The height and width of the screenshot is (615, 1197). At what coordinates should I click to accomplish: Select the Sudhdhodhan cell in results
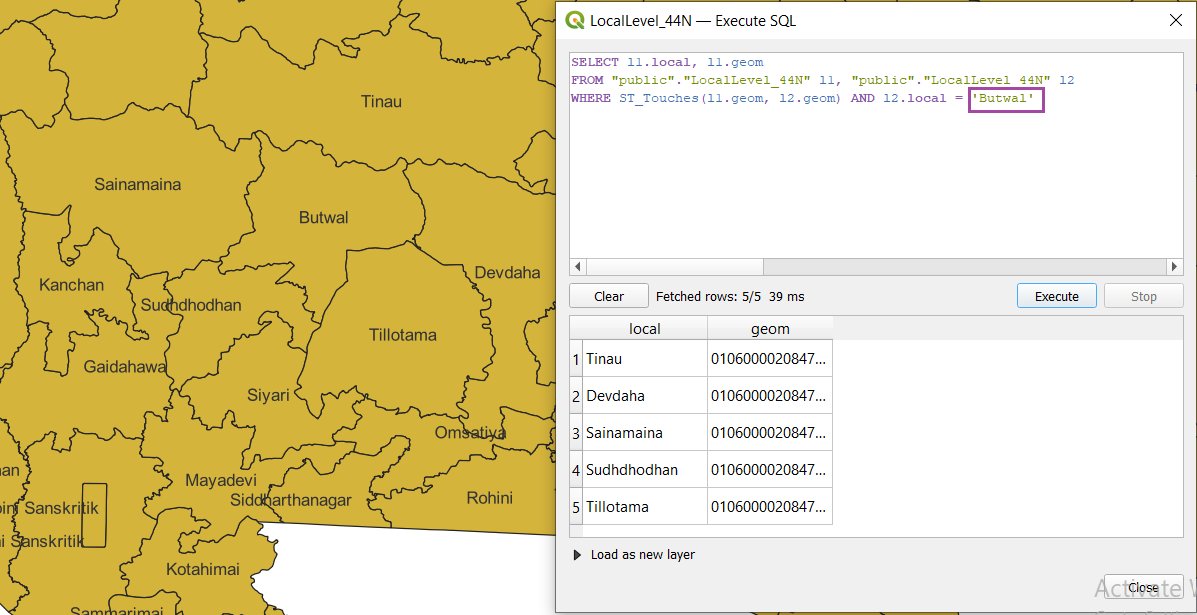click(x=645, y=469)
